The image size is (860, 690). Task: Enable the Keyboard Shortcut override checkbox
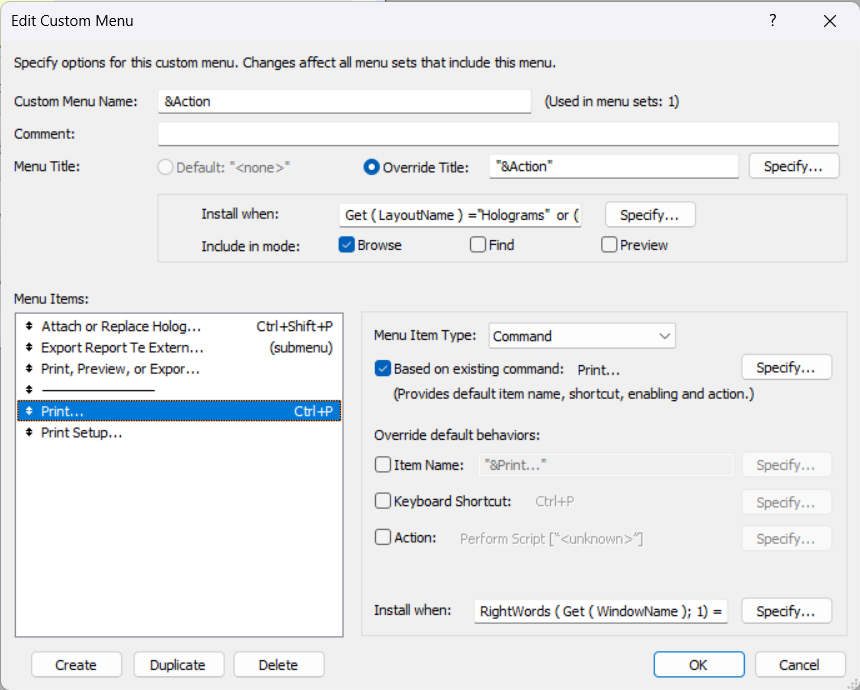pos(382,502)
